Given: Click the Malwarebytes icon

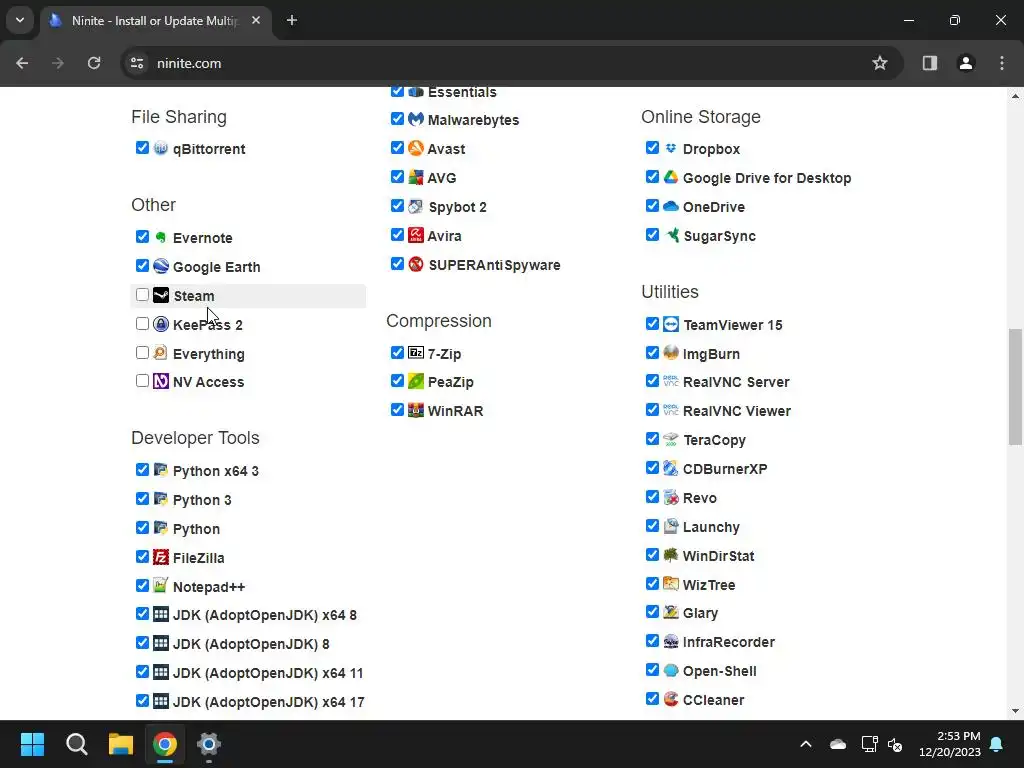Looking at the screenshot, I should click(x=416, y=119).
